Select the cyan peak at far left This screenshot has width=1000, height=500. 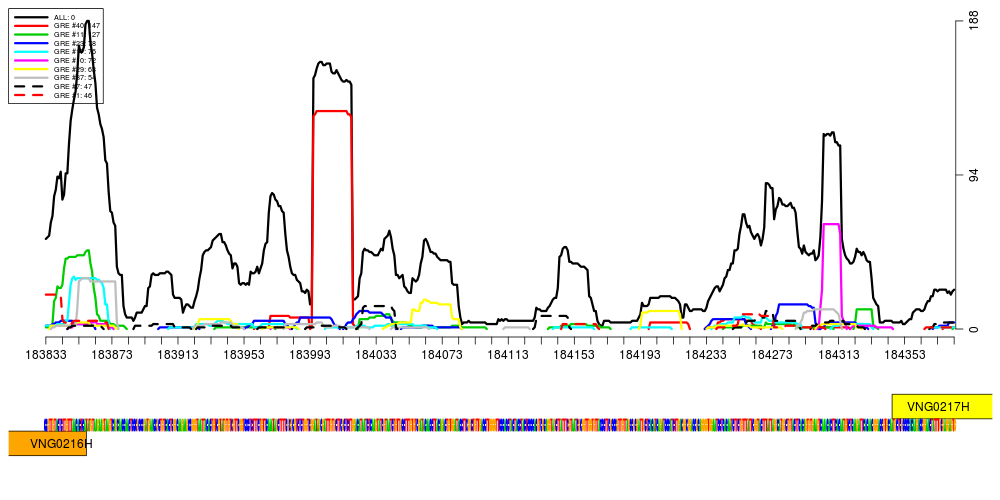(72, 280)
